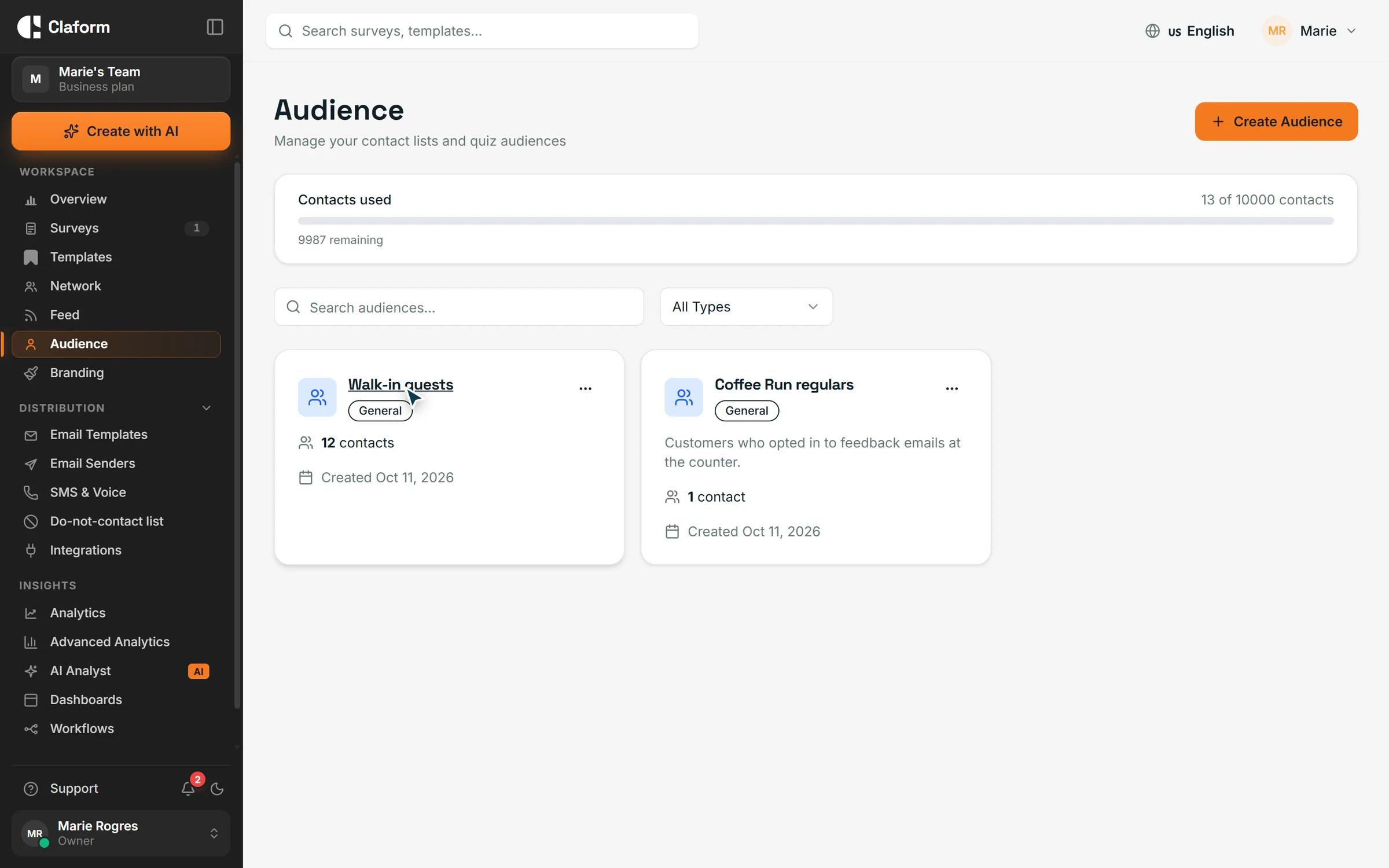Open Walk-in guests audience link

click(x=400, y=385)
